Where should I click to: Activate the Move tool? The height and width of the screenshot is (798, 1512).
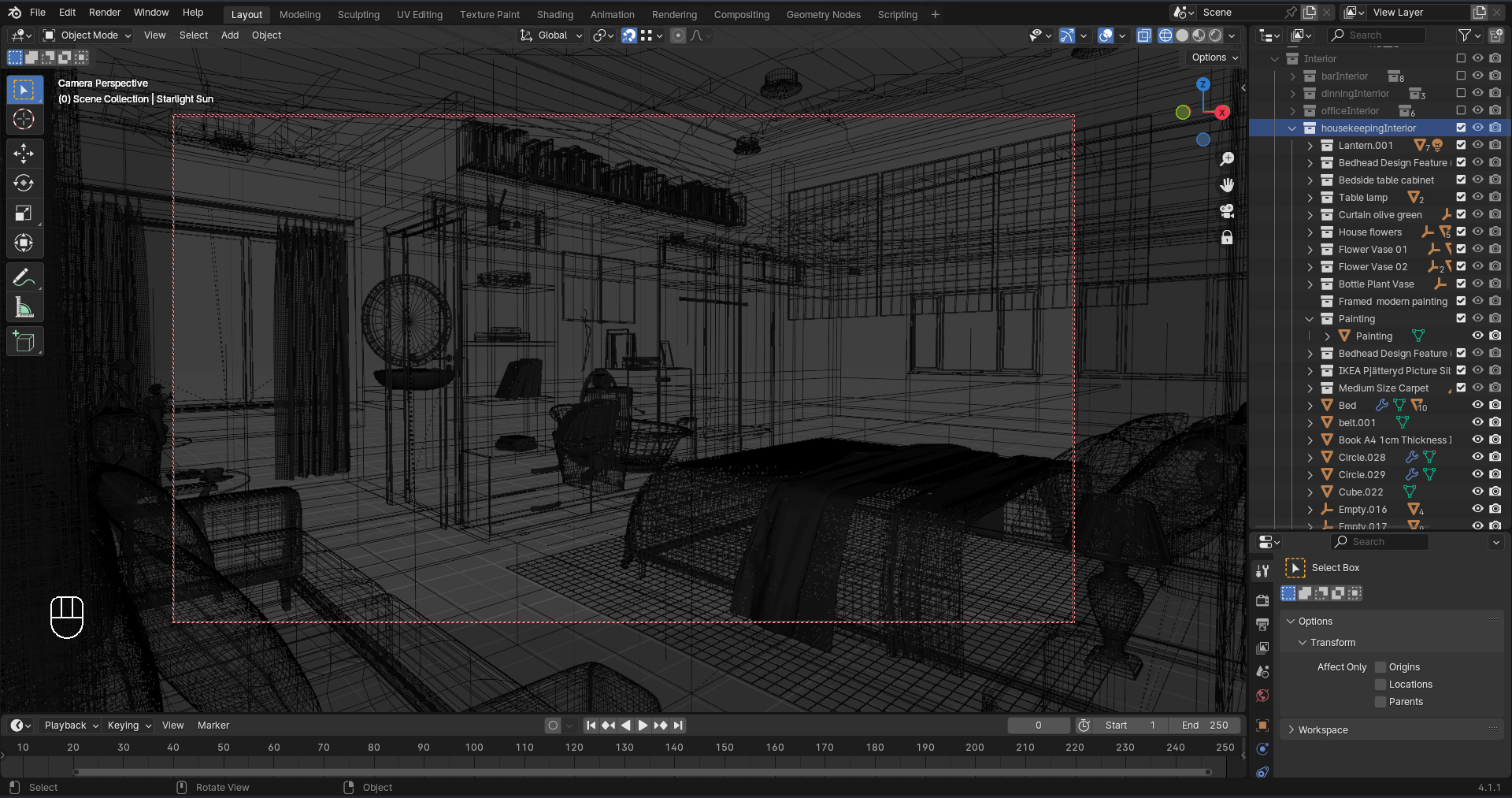pyautogui.click(x=24, y=153)
